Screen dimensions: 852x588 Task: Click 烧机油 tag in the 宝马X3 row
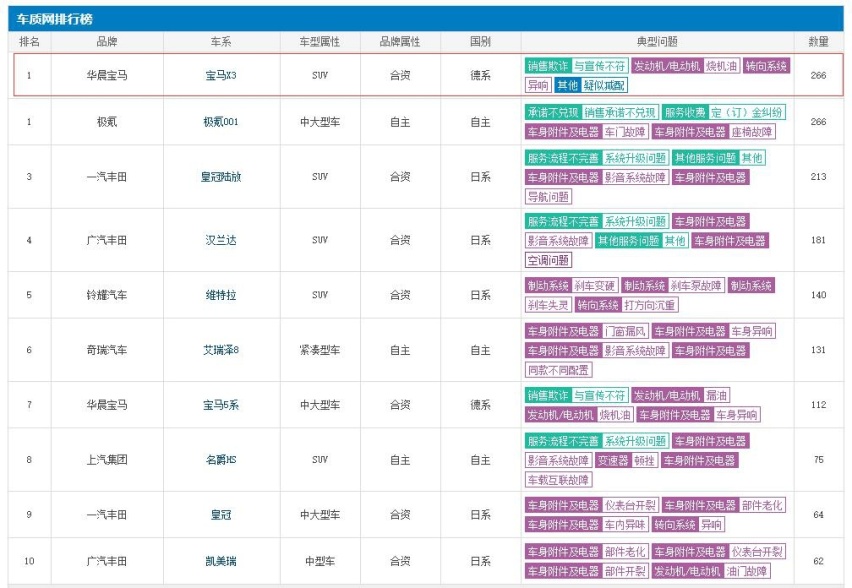tap(721, 66)
